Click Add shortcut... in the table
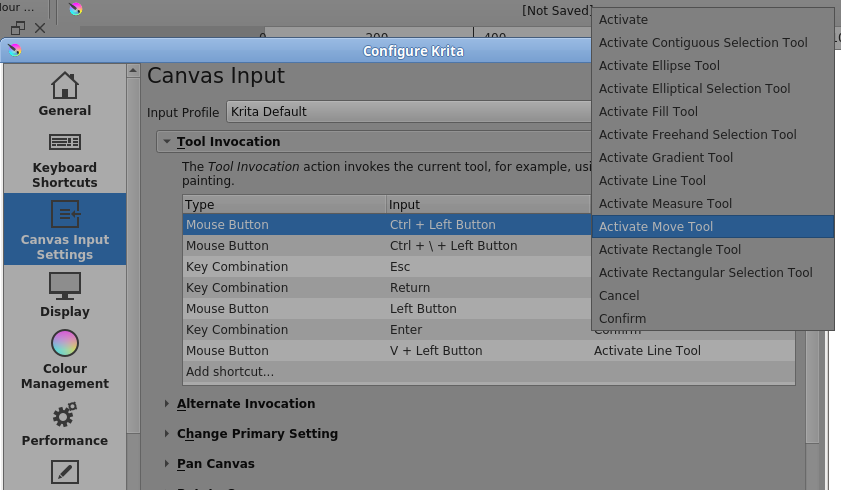 click(230, 372)
